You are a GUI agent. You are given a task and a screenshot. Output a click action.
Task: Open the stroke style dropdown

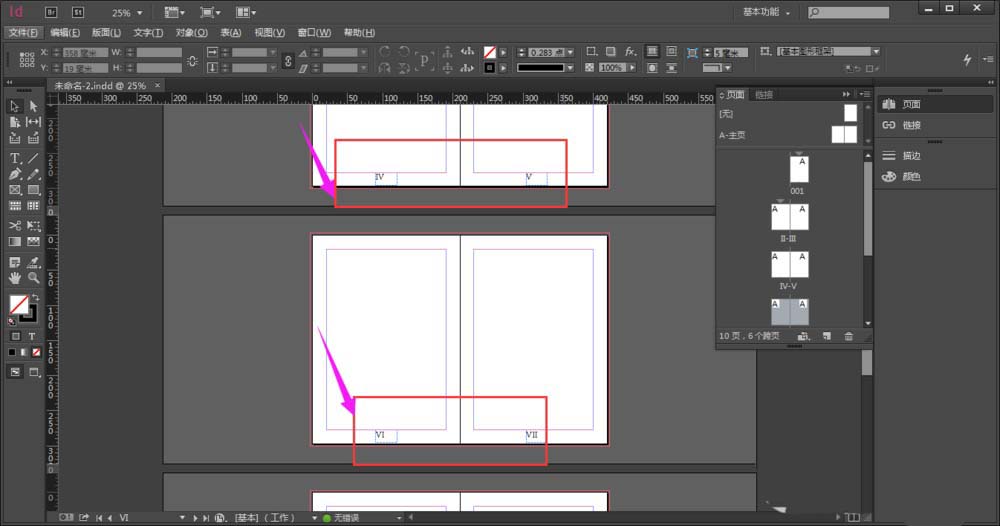point(570,68)
